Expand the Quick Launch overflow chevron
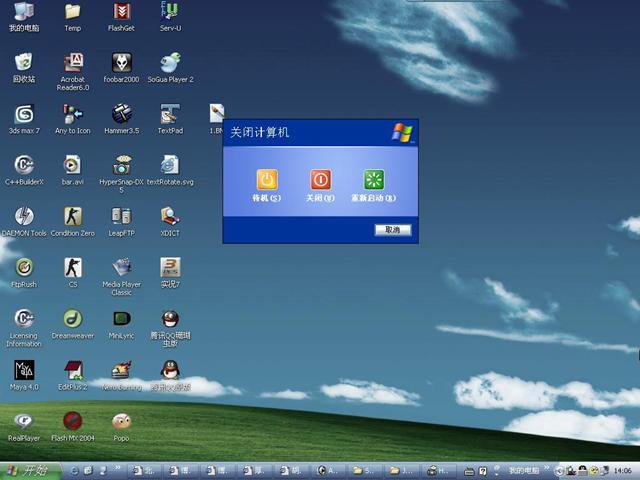640x480 pixels. tap(118, 468)
